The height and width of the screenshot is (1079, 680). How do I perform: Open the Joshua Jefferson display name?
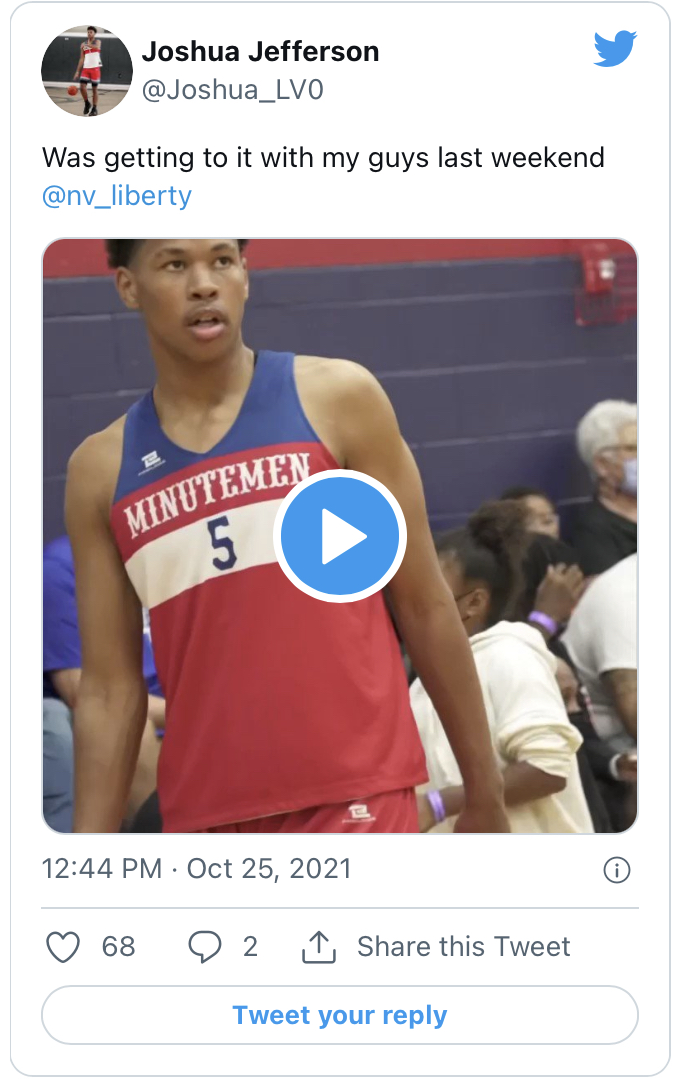(x=260, y=52)
